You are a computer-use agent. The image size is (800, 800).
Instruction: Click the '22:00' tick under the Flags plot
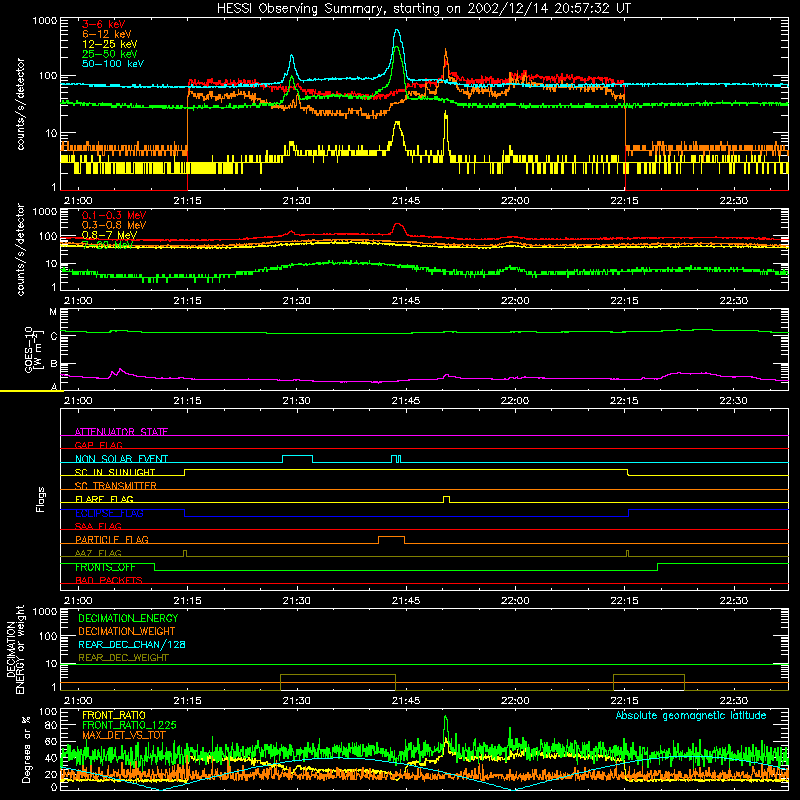click(515, 601)
